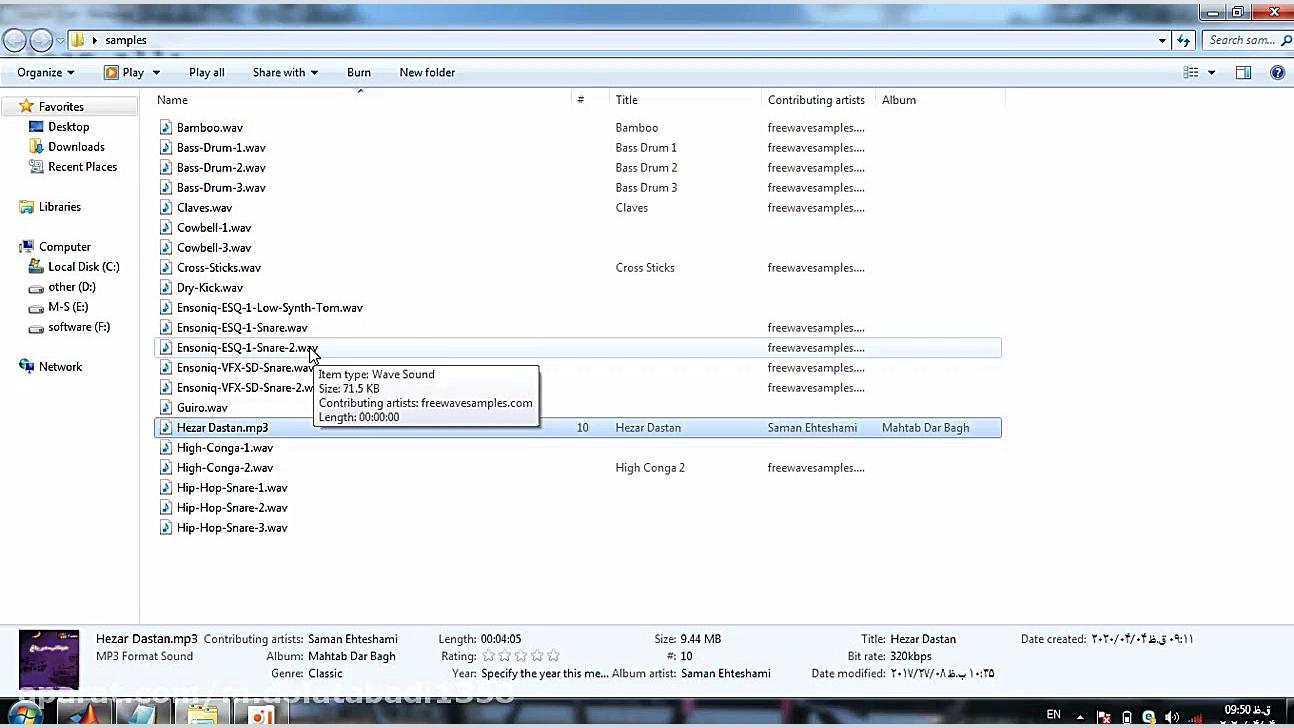Open Windows Help with the question mark
The width and height of the screenshot is (1294, 728).
tap(1277, 72)
